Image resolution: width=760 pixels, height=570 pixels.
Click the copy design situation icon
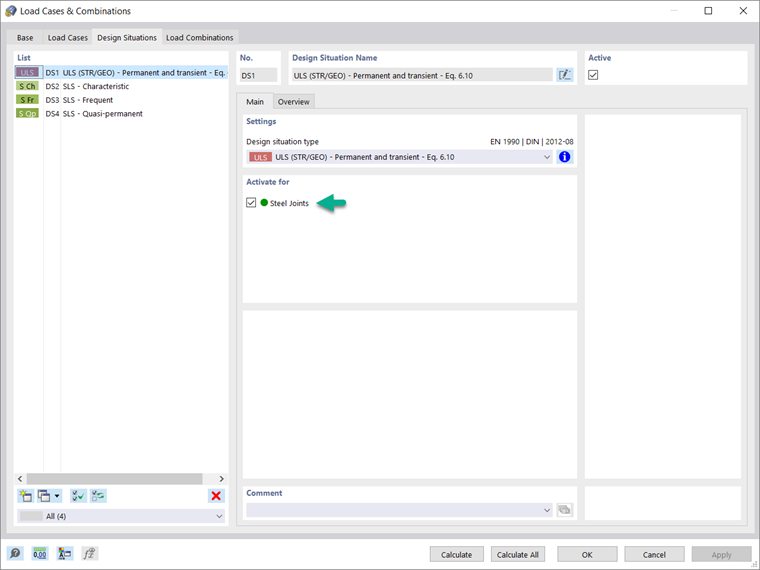[x=44, y=495]
